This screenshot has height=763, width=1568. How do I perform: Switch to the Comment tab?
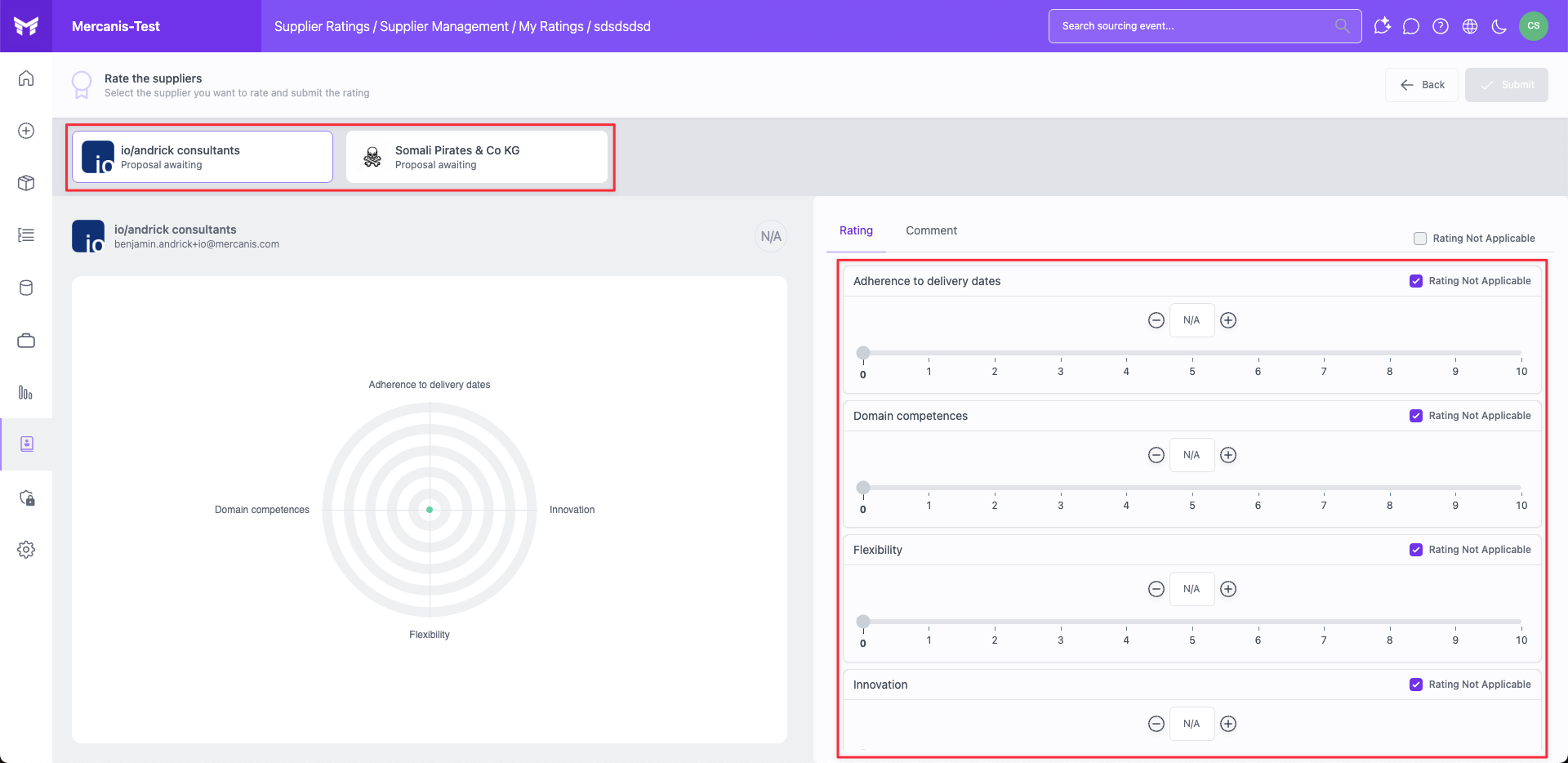point(931,230)
